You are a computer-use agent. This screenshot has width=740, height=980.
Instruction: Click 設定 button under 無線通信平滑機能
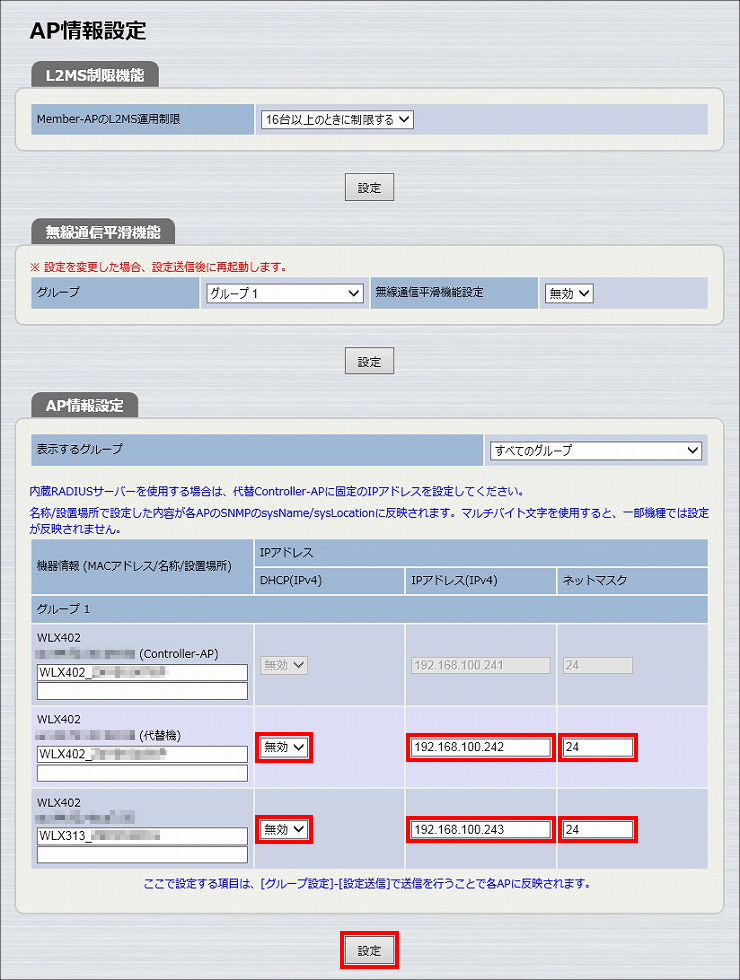click(369, 361)
